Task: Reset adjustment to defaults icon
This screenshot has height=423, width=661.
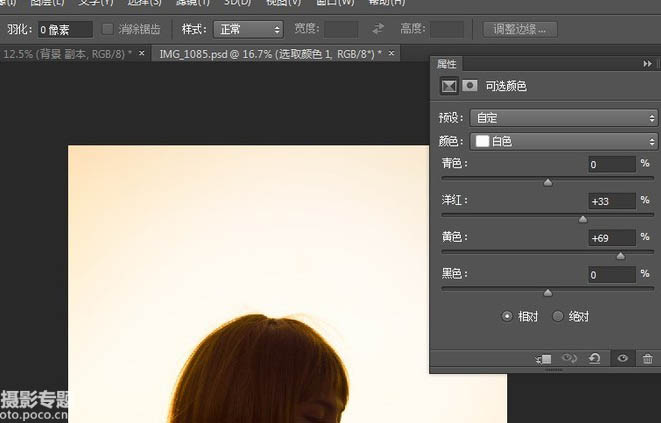Action: [596, 358]
